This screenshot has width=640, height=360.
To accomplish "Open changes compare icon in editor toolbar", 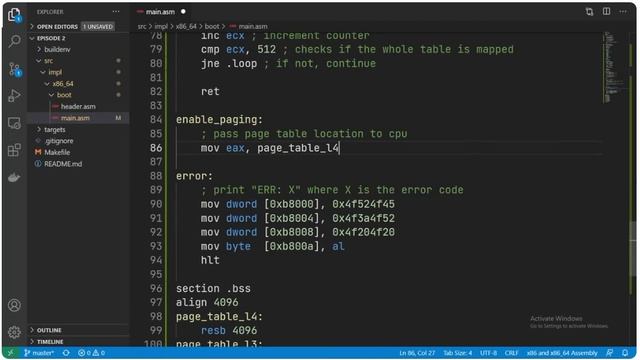I will click(589, 11).
